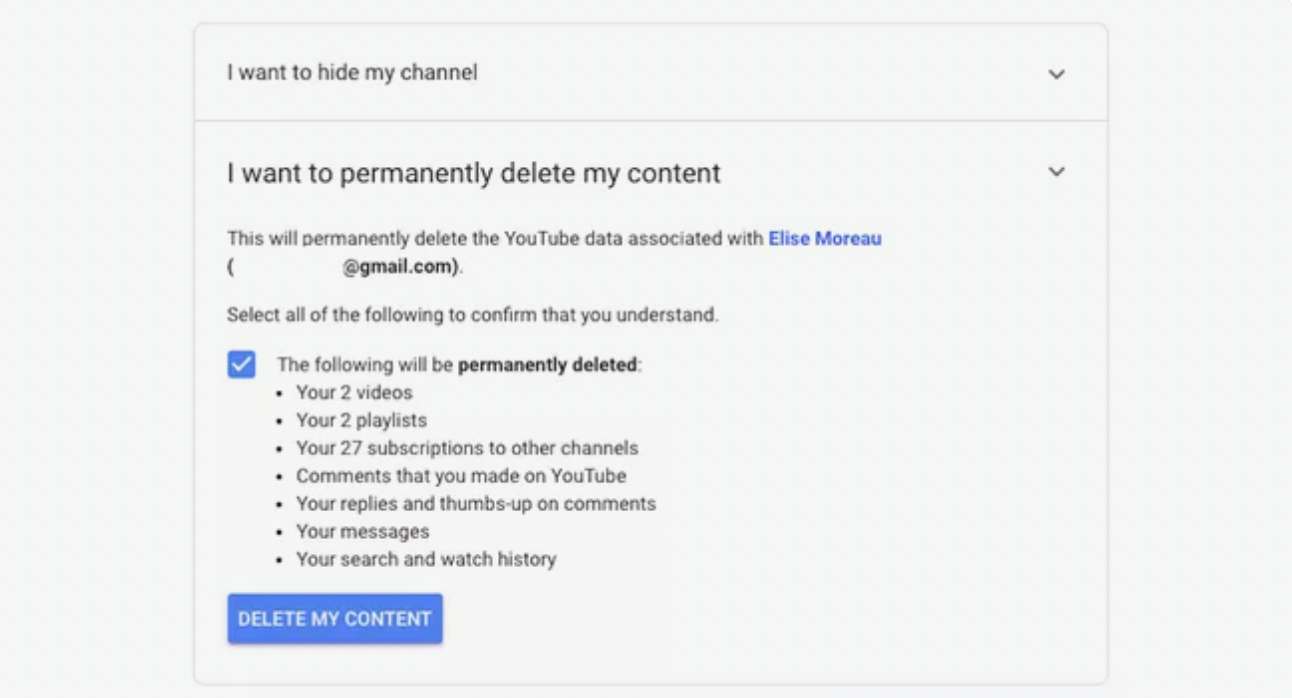Expand the hide my channel chevron
The width and height of the screenshot is (1292, 698).
[x=1056, y=74]
